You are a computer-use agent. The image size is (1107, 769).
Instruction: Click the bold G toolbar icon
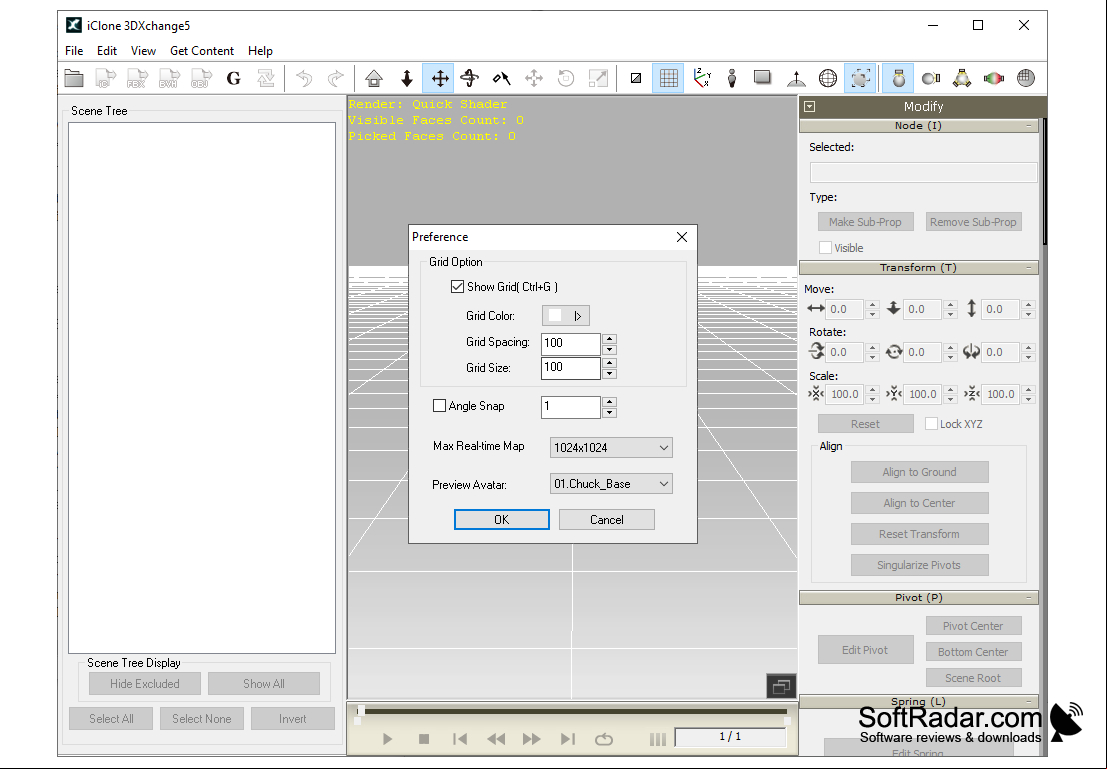click(x=234, y=78)
